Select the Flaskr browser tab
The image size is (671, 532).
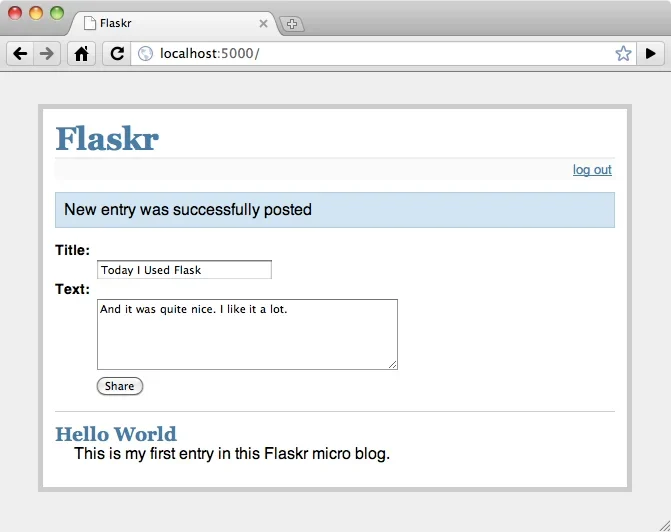(x=173, y=24)
